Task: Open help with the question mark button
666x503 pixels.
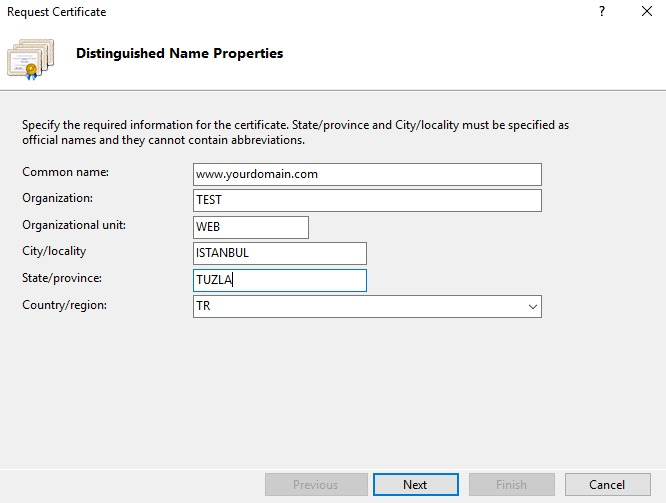Action: tap(602, 12)
